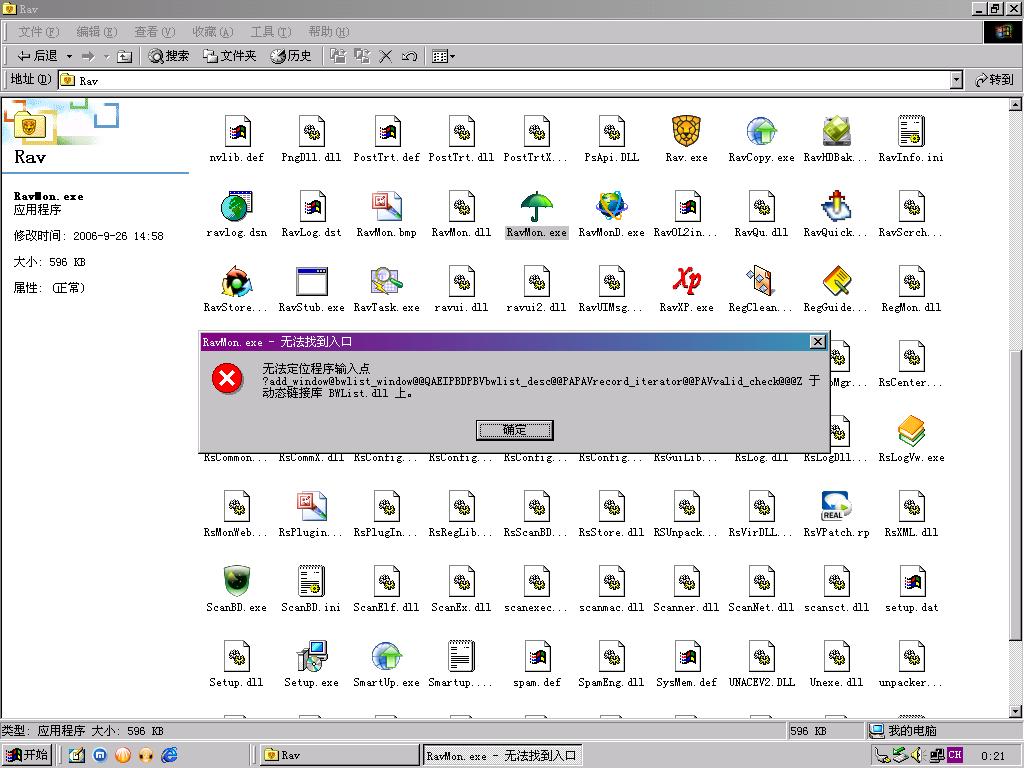
Task: Click the Delete X toolbar button
Action: (385, 56)
